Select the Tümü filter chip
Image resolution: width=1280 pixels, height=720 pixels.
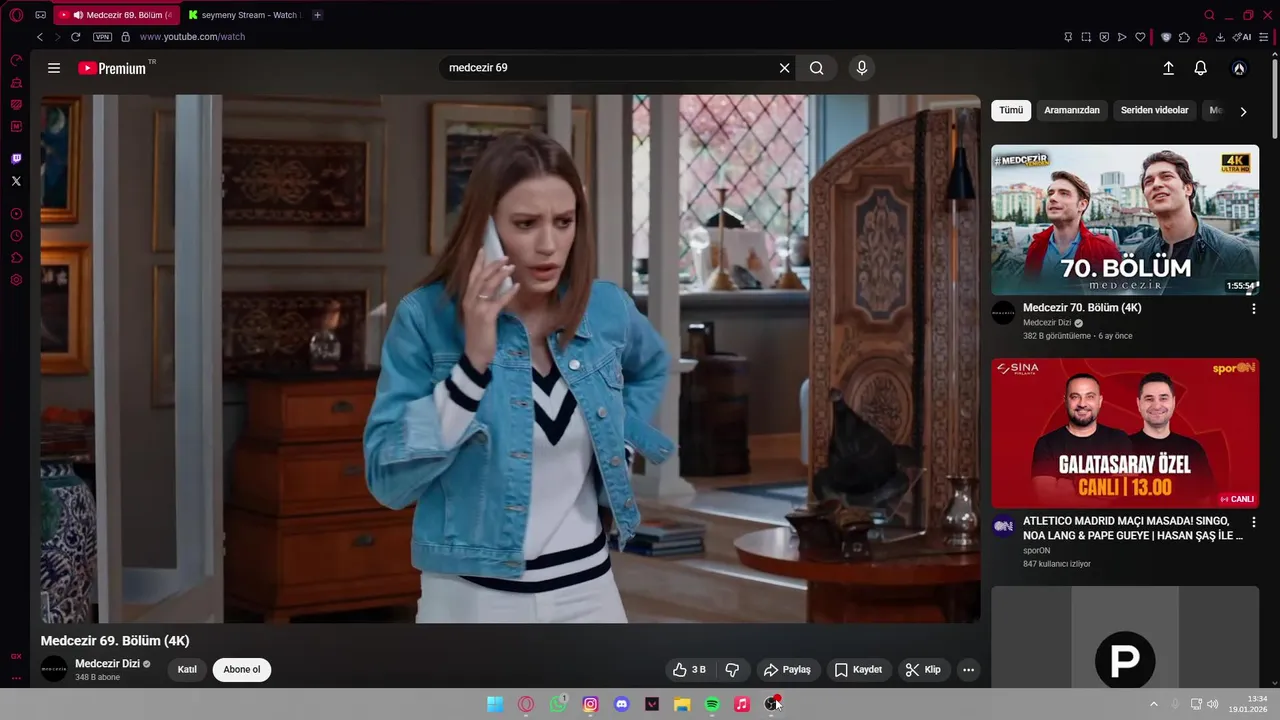pyautogui.click(x=1011, y=110)
